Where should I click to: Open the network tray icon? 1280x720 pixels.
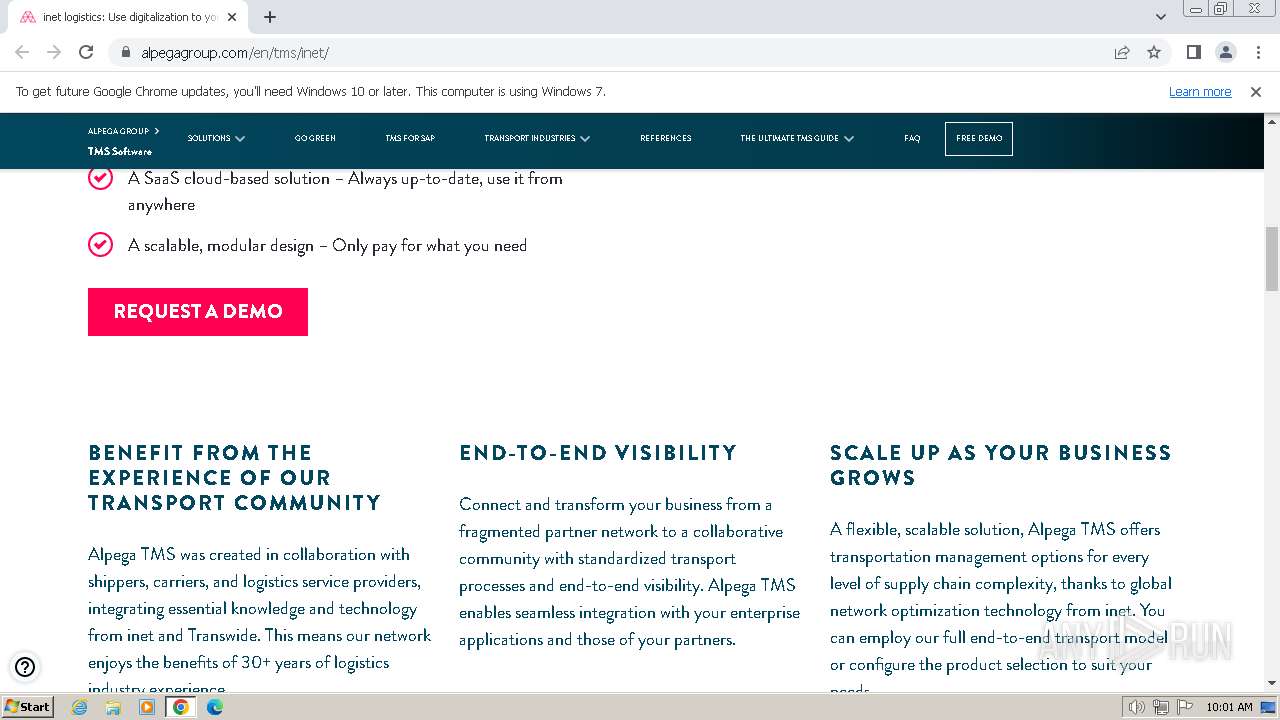pyautogui.click(x=1160, y=707)
